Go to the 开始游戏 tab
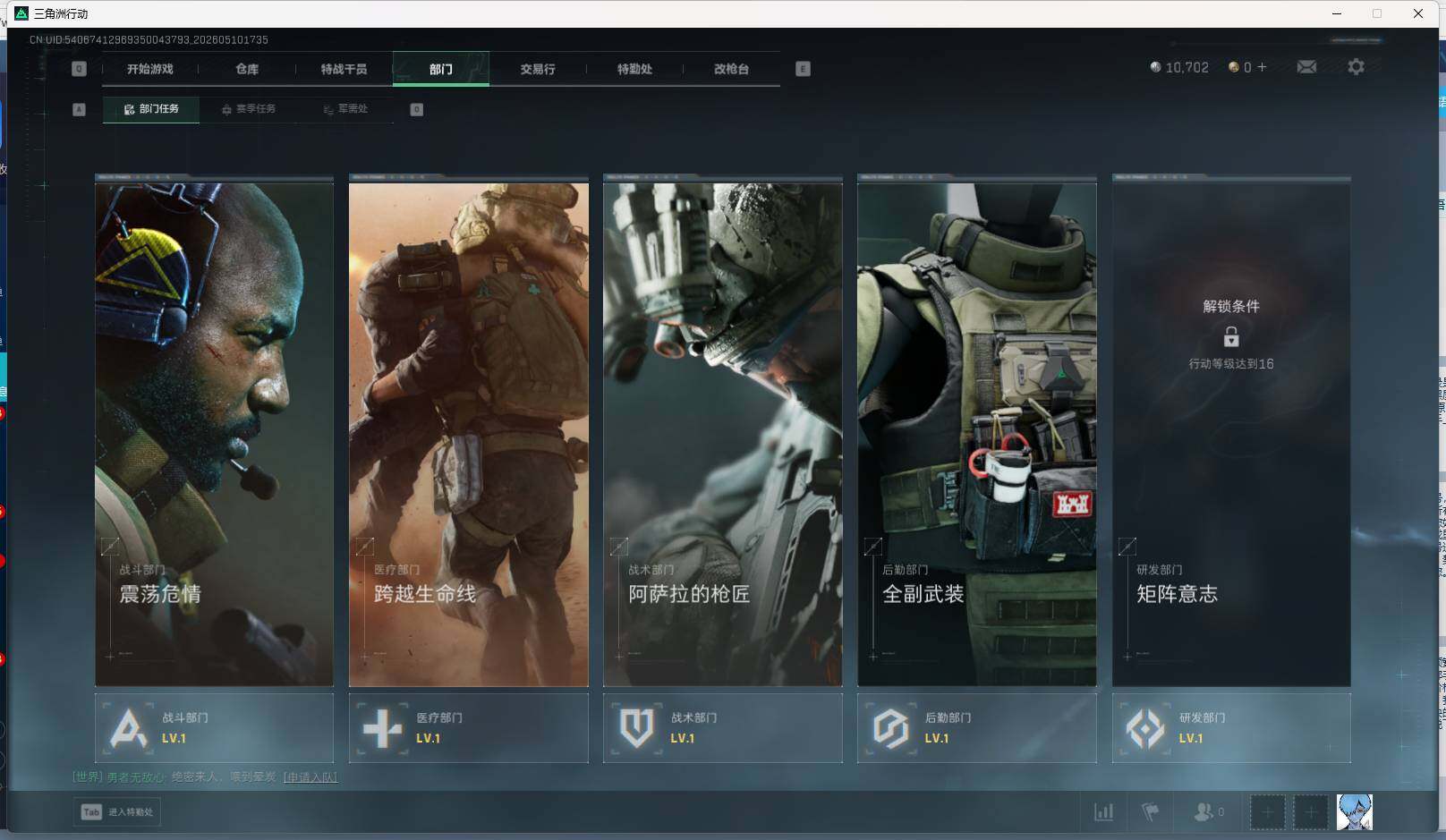The width and height of the screenshot is (1446, 840). click(149, 69)
